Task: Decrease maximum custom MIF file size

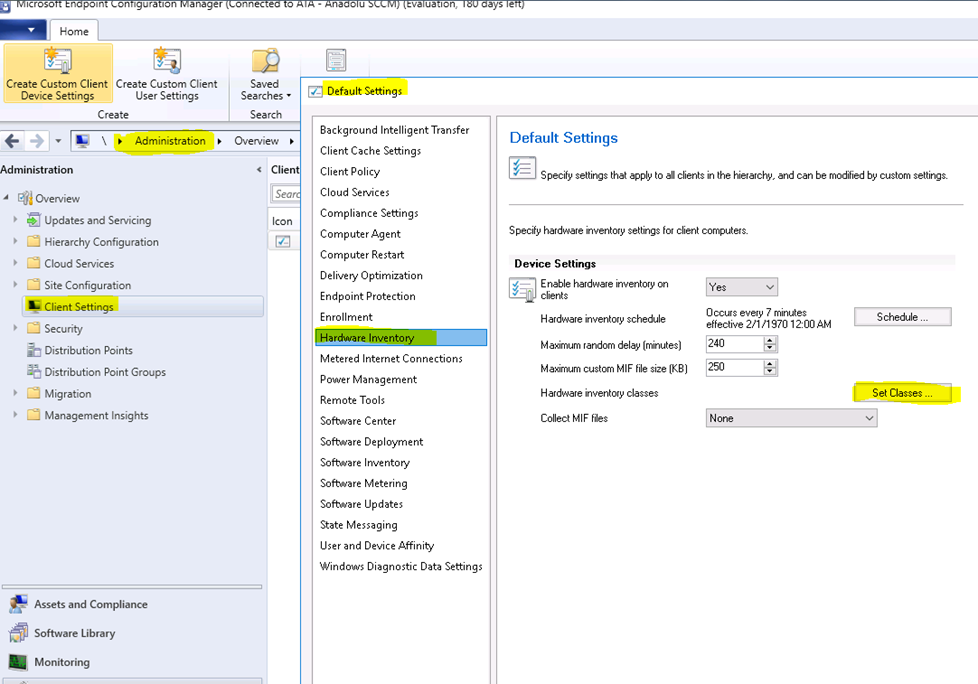Action: coord(770,372)
